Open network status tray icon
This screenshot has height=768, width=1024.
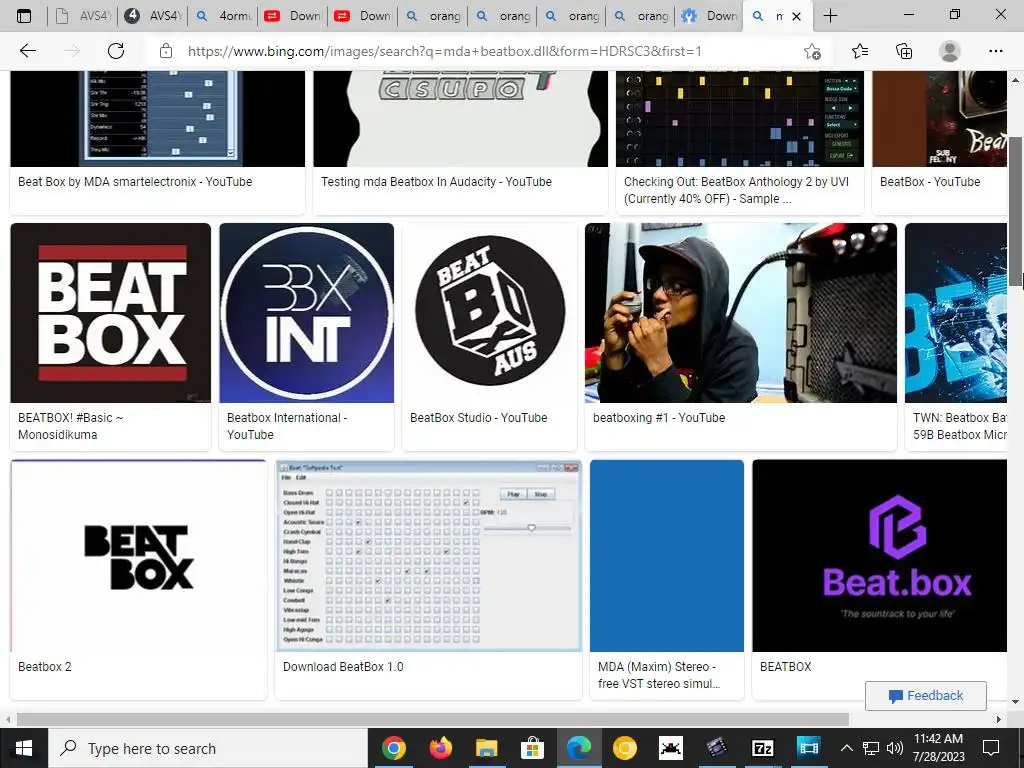point(871,748)
